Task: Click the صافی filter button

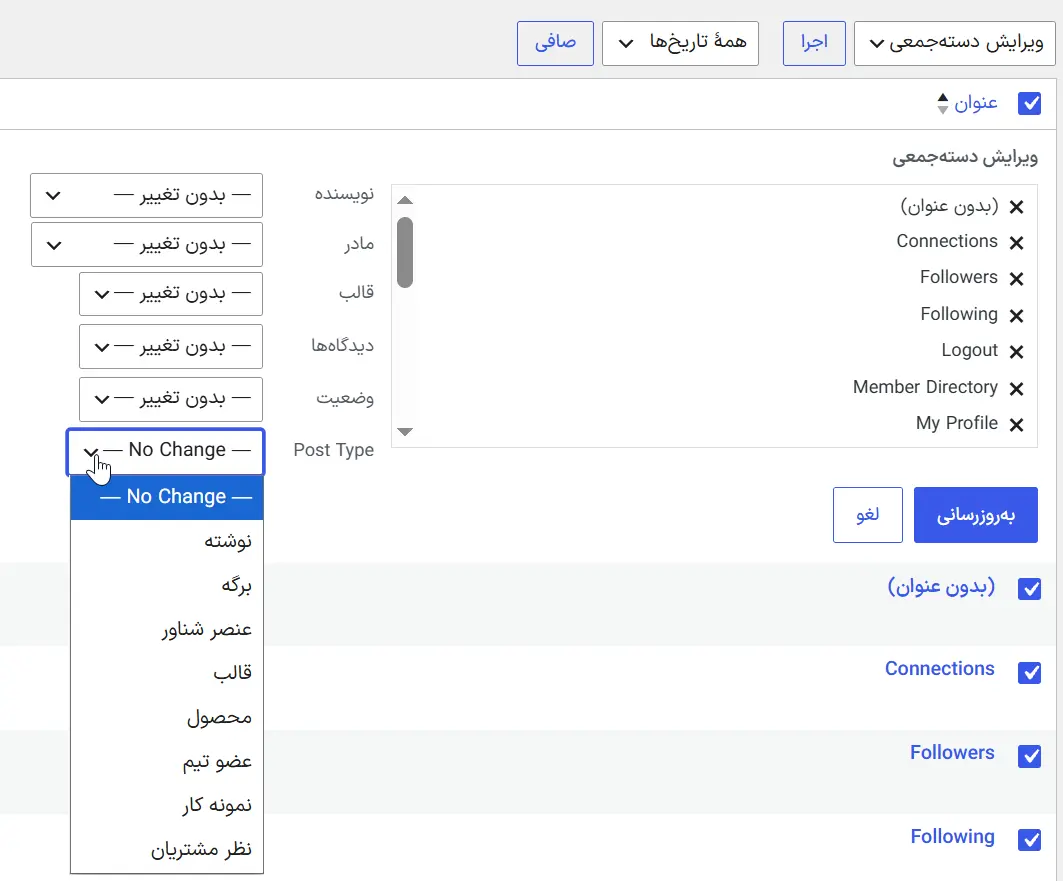Action: [x=555, y=43]
